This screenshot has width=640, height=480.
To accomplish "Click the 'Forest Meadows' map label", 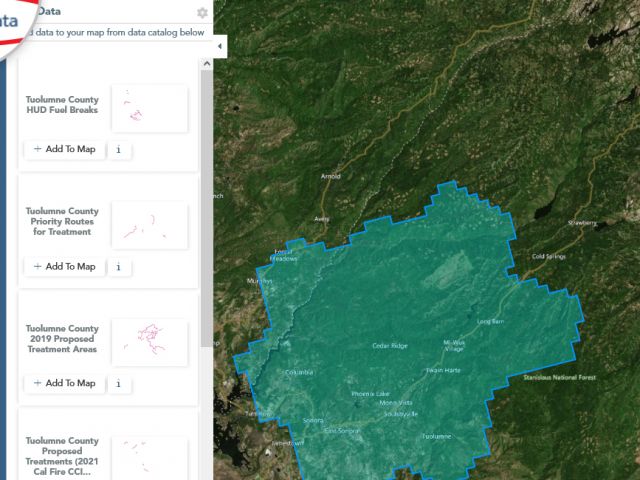I will pos(283,256).
